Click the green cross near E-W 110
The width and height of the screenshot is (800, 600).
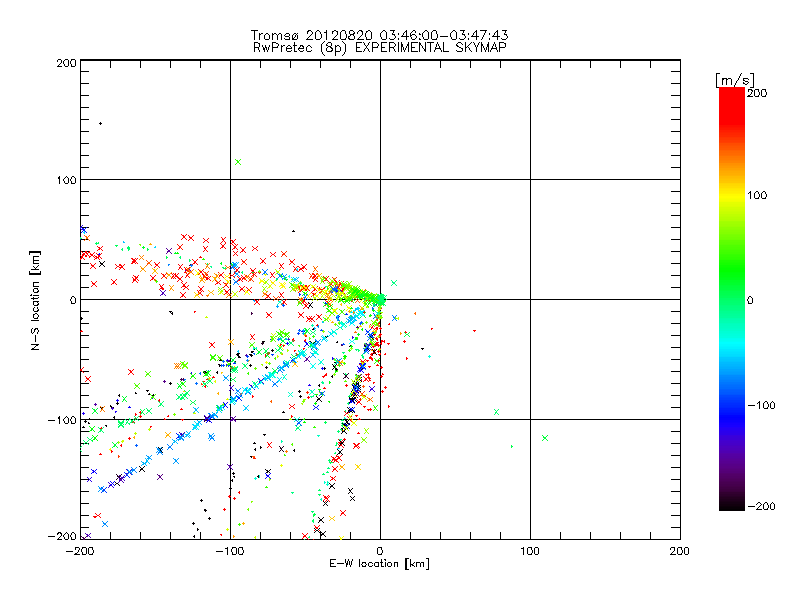(545, 438)
